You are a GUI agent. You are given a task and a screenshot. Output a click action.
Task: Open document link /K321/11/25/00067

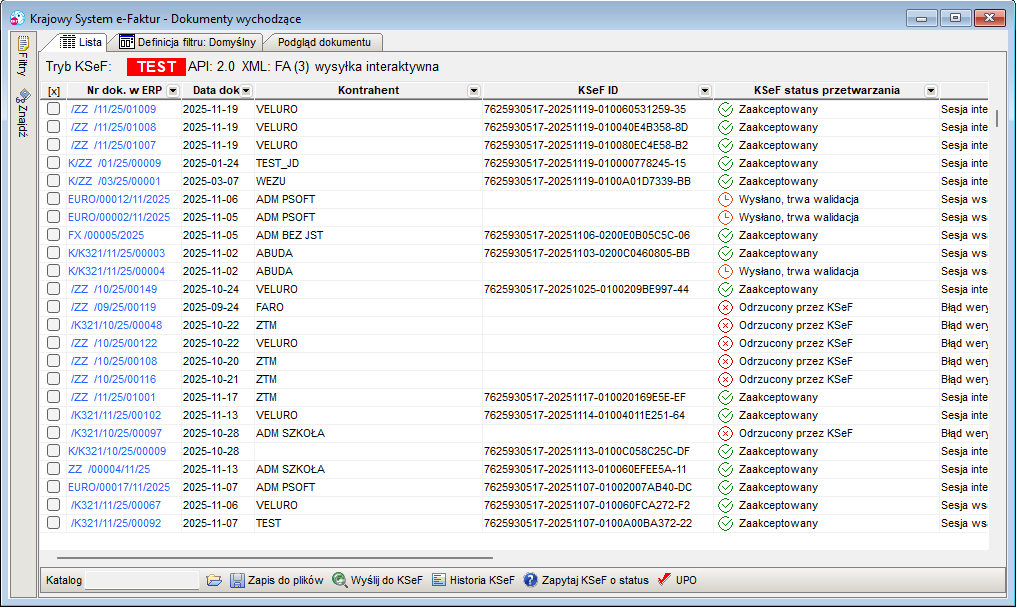(x=115, y=505)
